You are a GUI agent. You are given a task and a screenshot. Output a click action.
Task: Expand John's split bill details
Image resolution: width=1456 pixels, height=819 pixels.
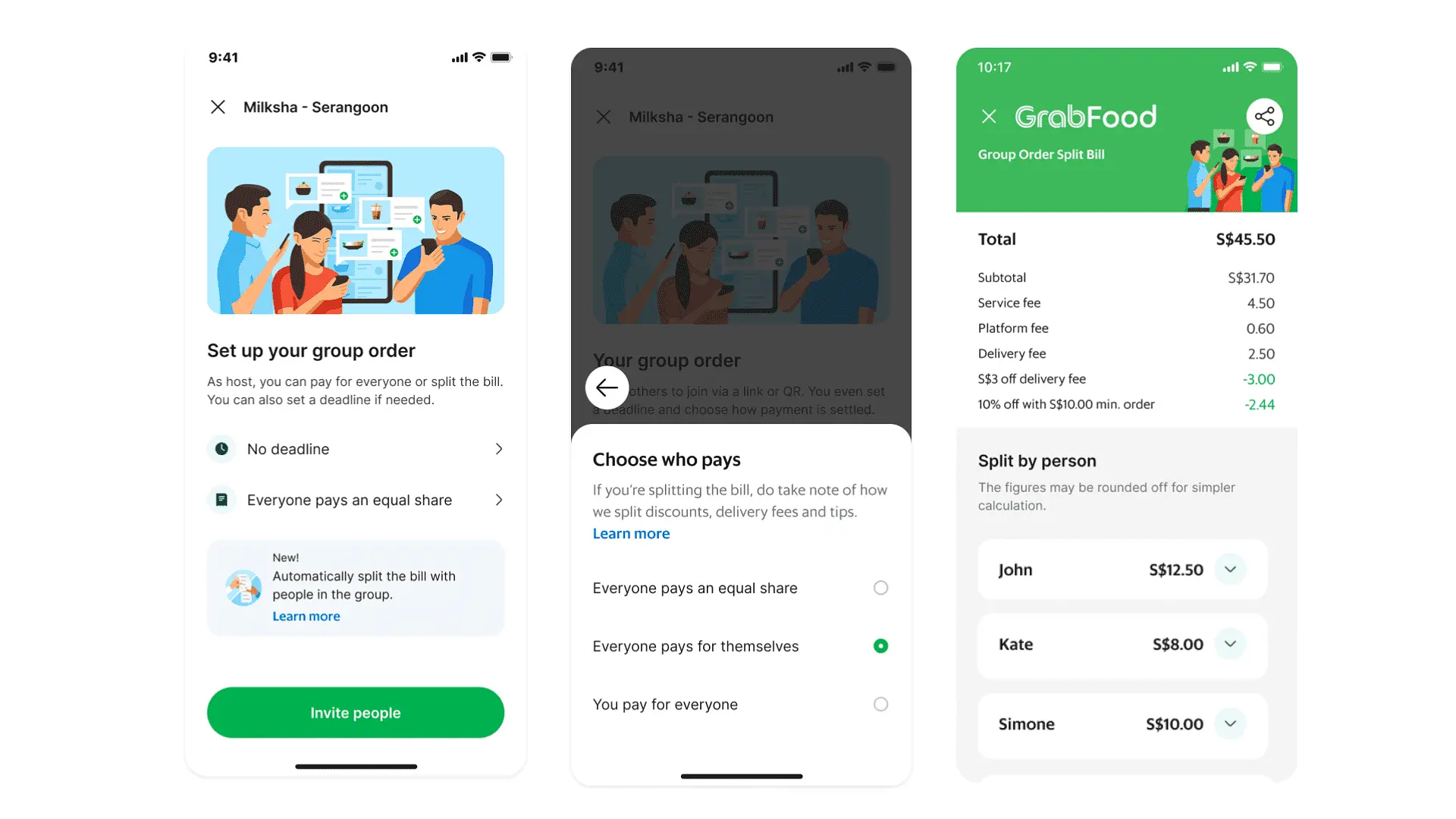[x=1231, y=570]
